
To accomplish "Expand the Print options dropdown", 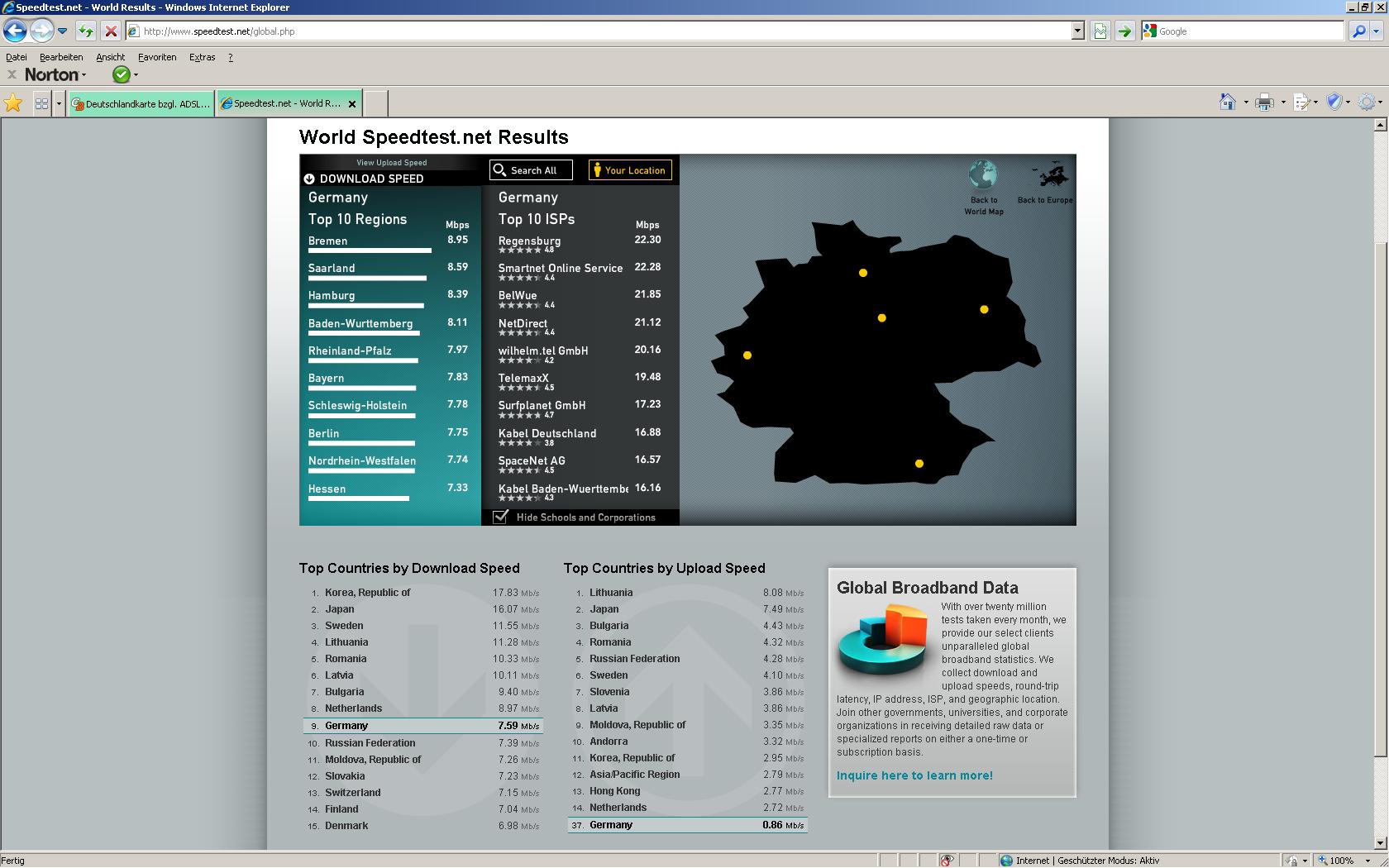I will point(1283,103).
